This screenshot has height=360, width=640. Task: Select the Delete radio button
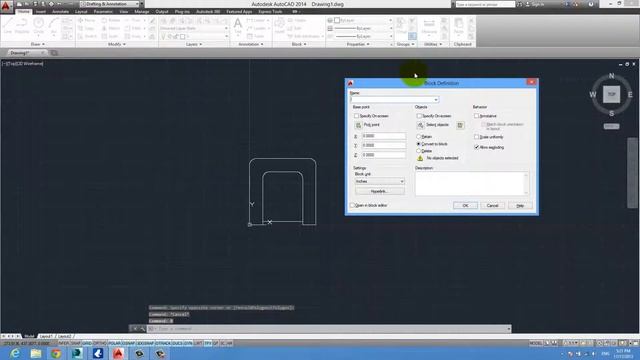click(x=418, y=151)
